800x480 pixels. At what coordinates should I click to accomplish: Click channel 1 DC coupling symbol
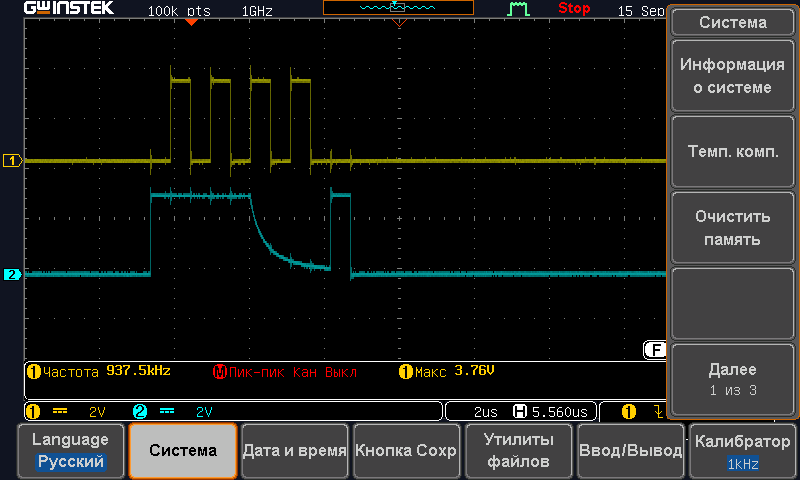pos(60,411)
